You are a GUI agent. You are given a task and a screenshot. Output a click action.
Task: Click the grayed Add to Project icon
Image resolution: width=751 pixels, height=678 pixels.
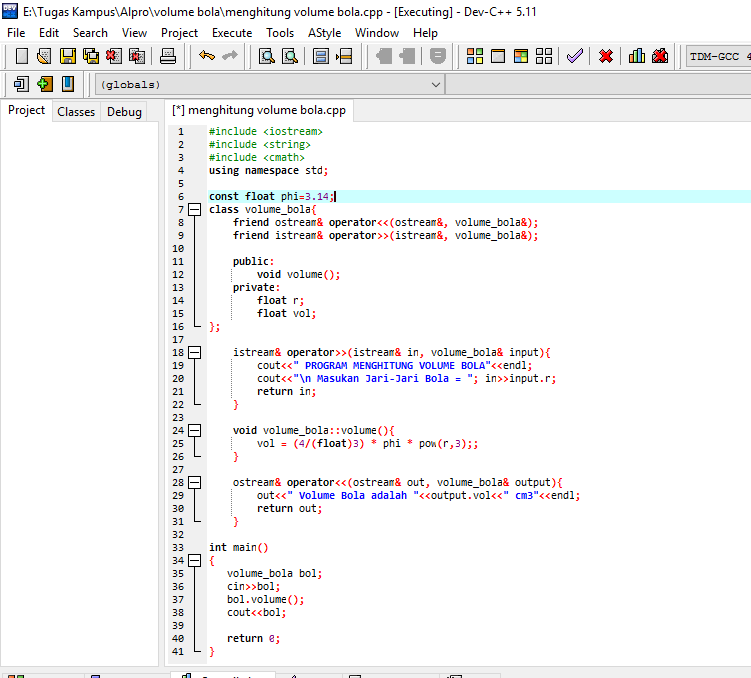pos(384,56)
